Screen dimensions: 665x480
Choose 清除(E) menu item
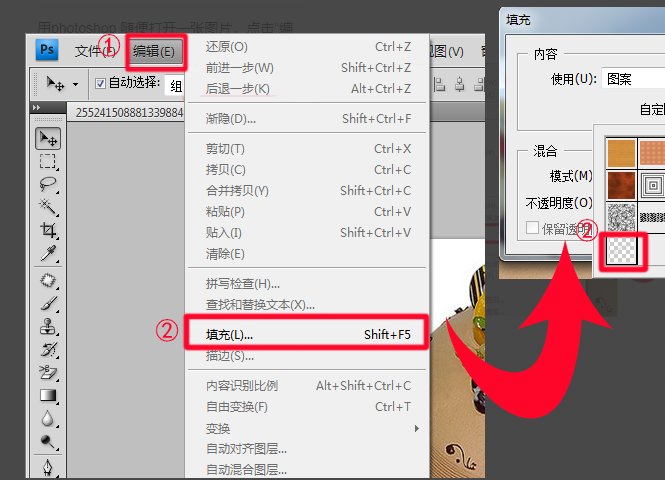point(308,254)
